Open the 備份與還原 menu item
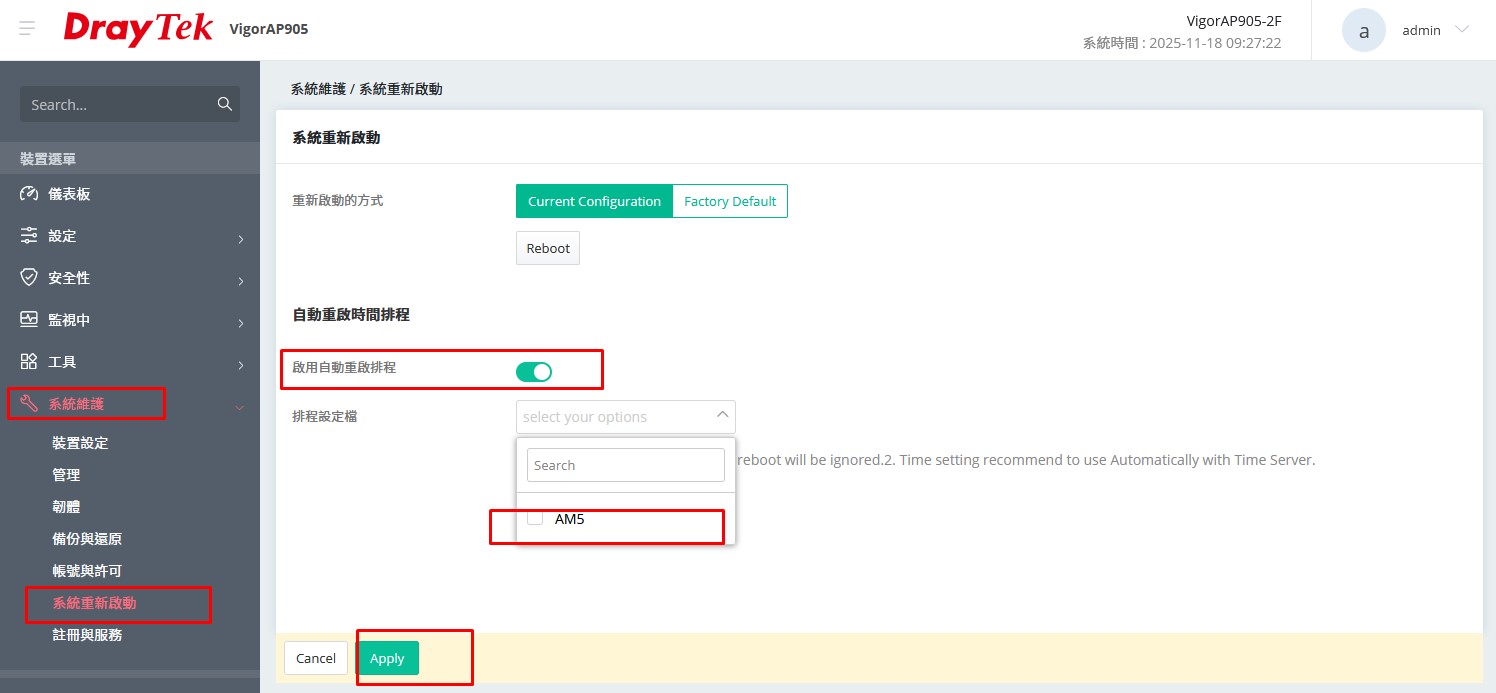The height and width of the screenshot is (693, 1496). tap(87, 539)
